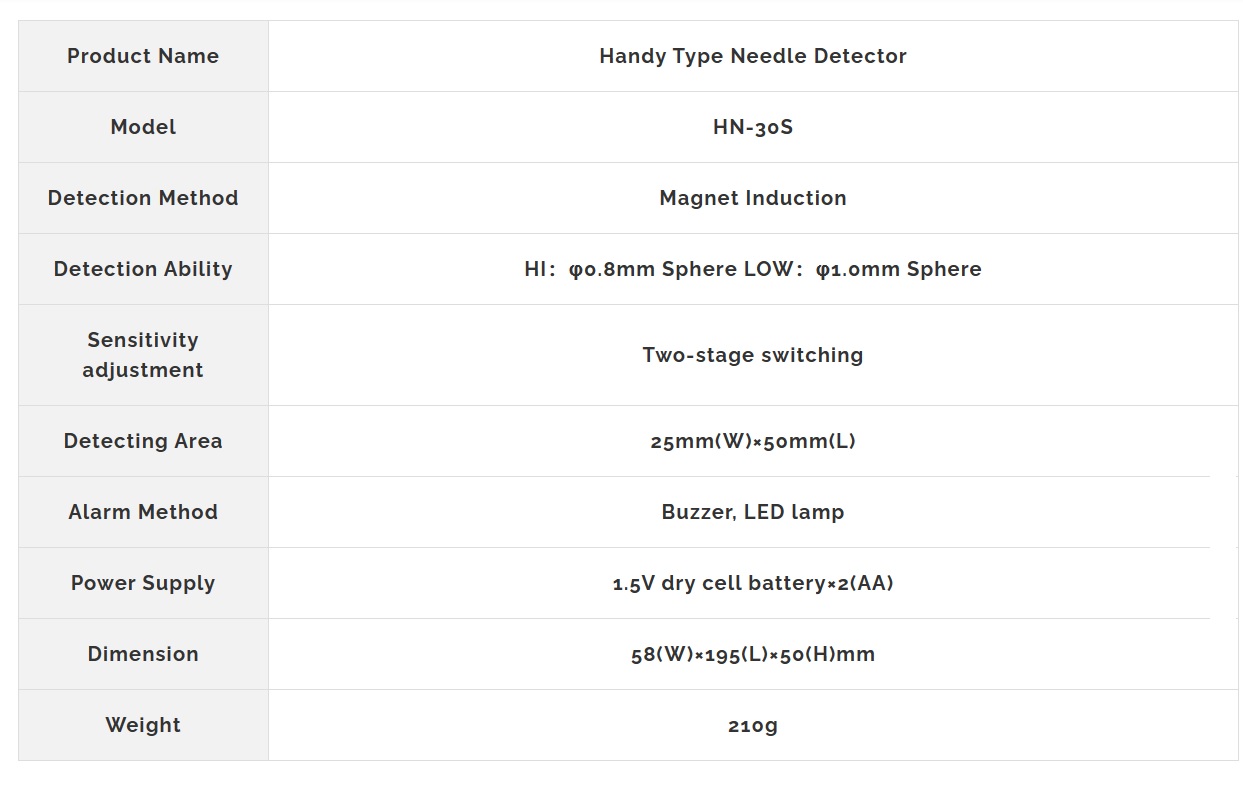
Task: Select the Handy Type Needle Detector text
Action: 753,56
